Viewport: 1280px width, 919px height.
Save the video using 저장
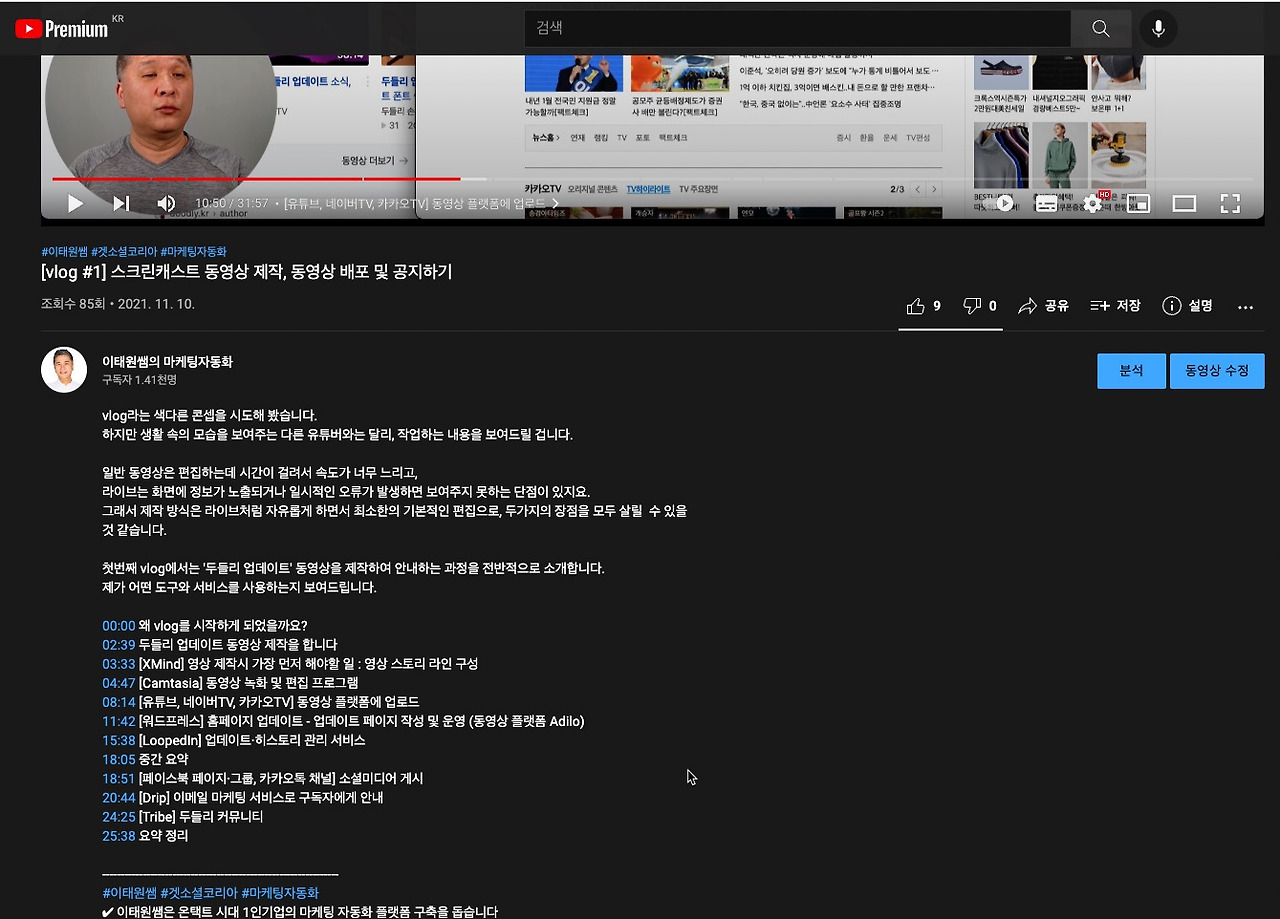coord(1115,306)
